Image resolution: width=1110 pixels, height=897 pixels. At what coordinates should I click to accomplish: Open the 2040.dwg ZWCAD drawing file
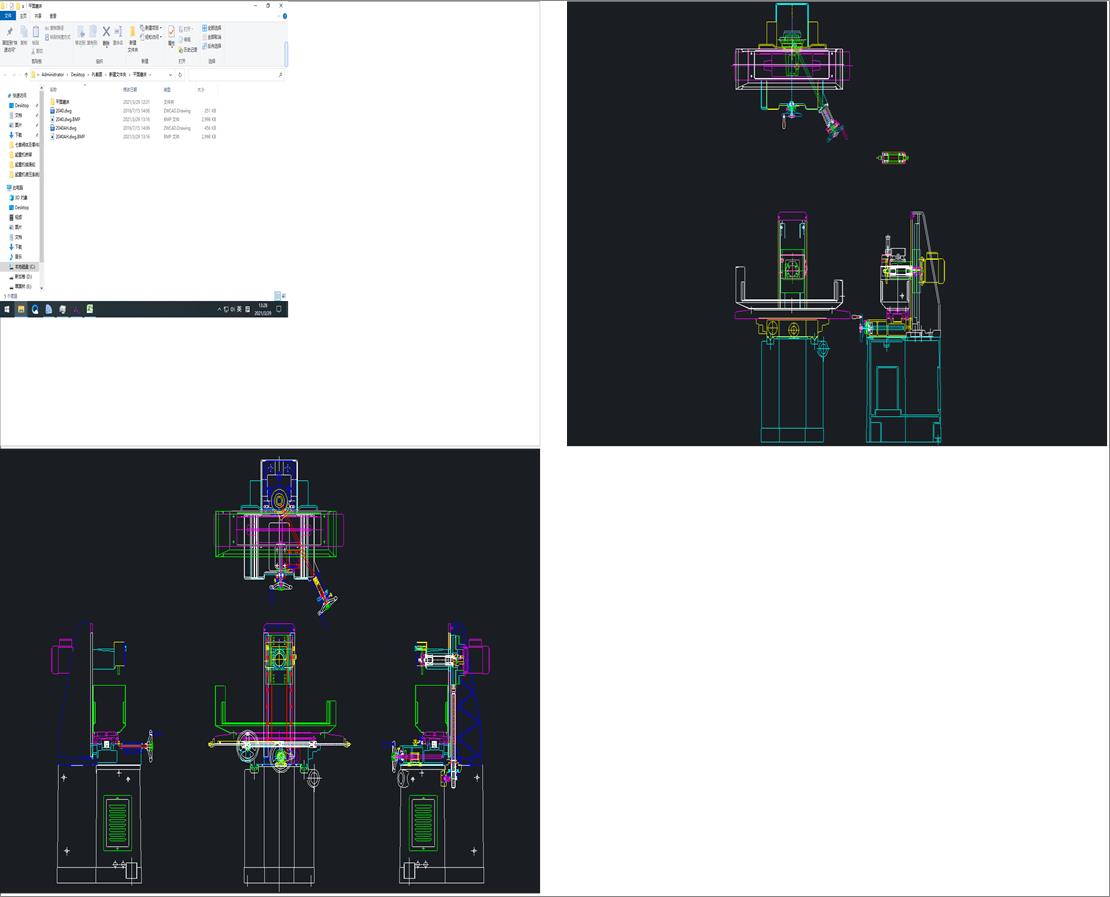[64, 110]
